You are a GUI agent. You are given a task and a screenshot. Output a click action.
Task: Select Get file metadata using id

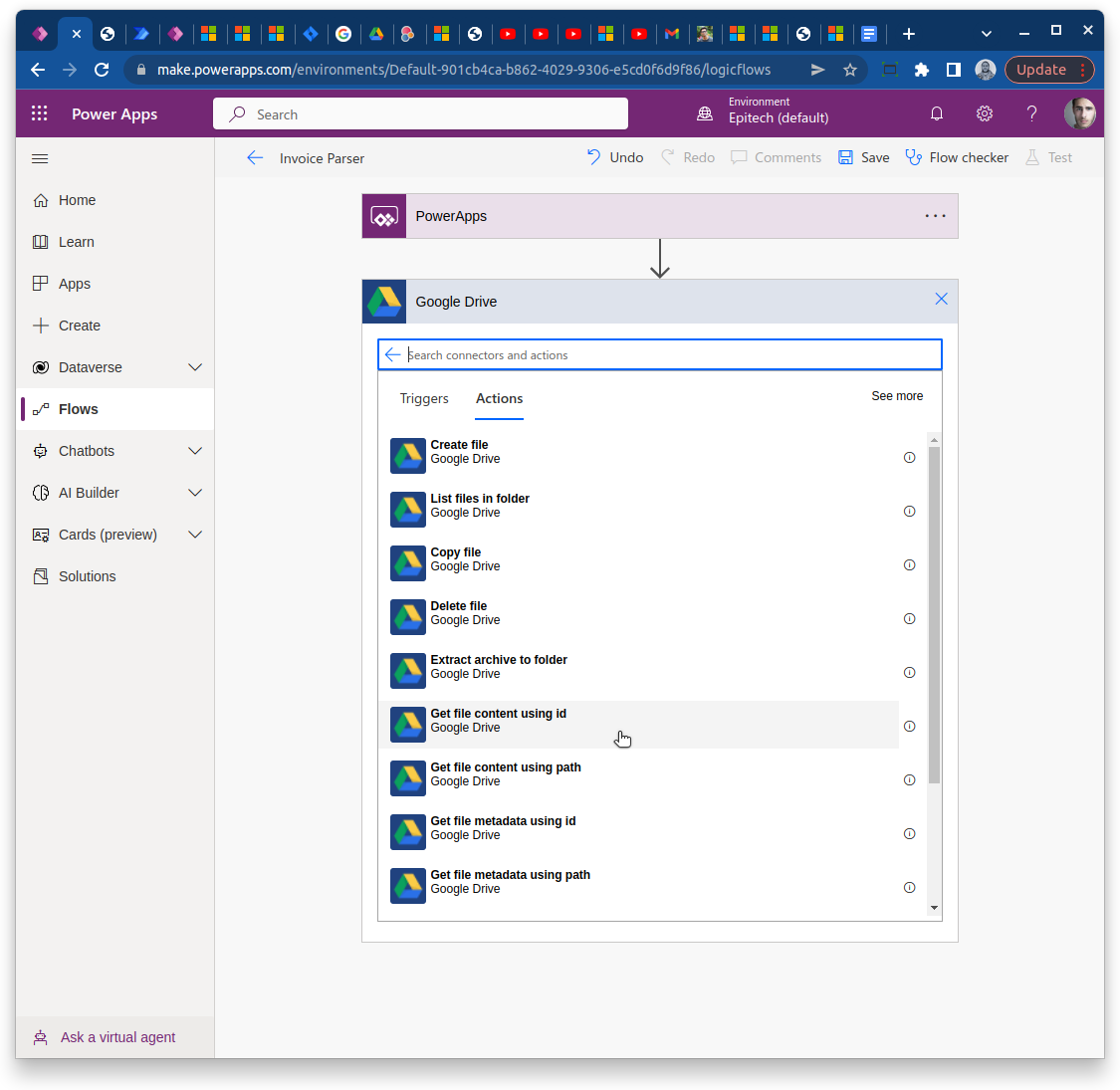click(638, 831)
